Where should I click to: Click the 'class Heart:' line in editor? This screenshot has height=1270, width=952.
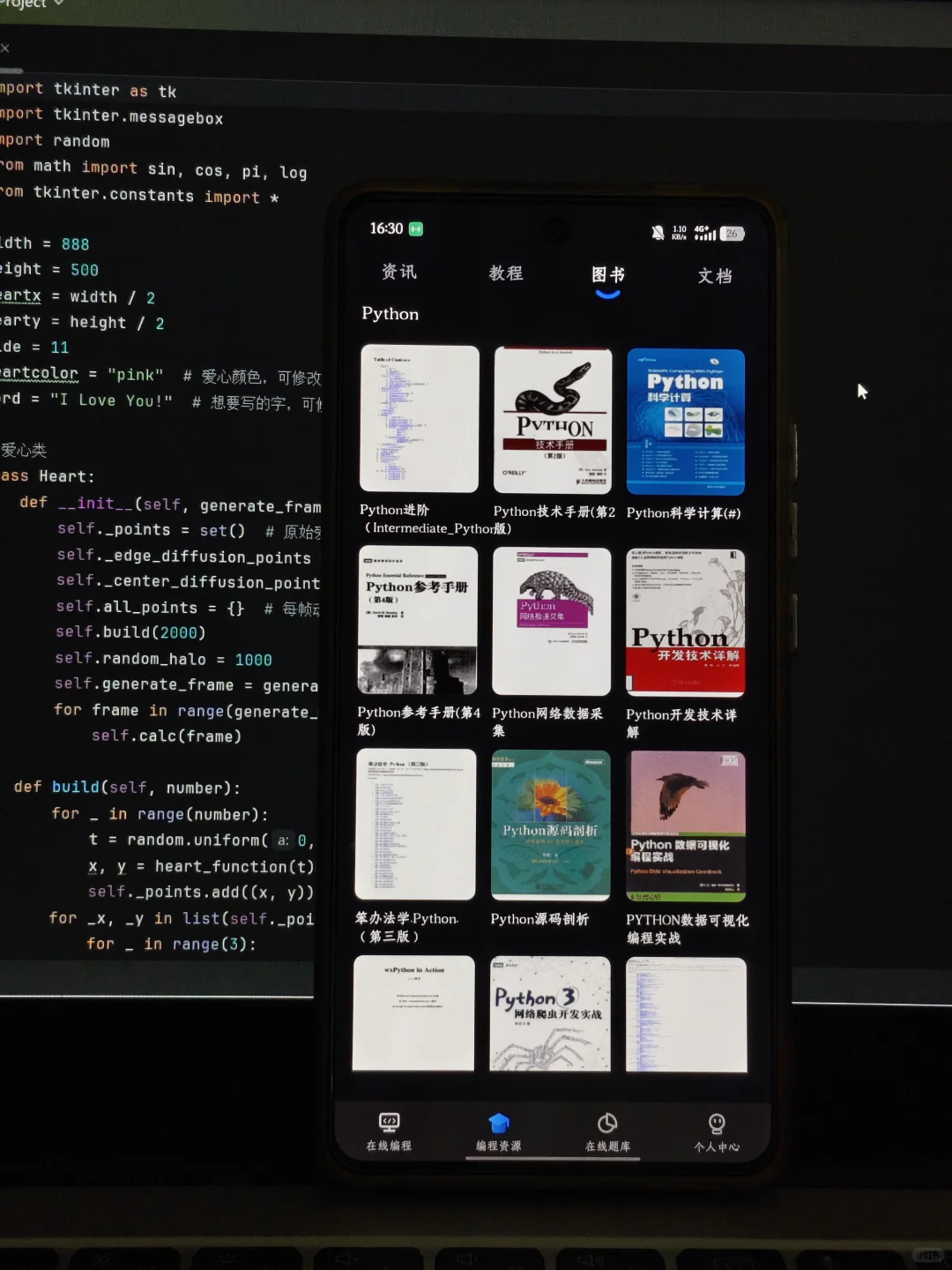click(x=48, y=476)
